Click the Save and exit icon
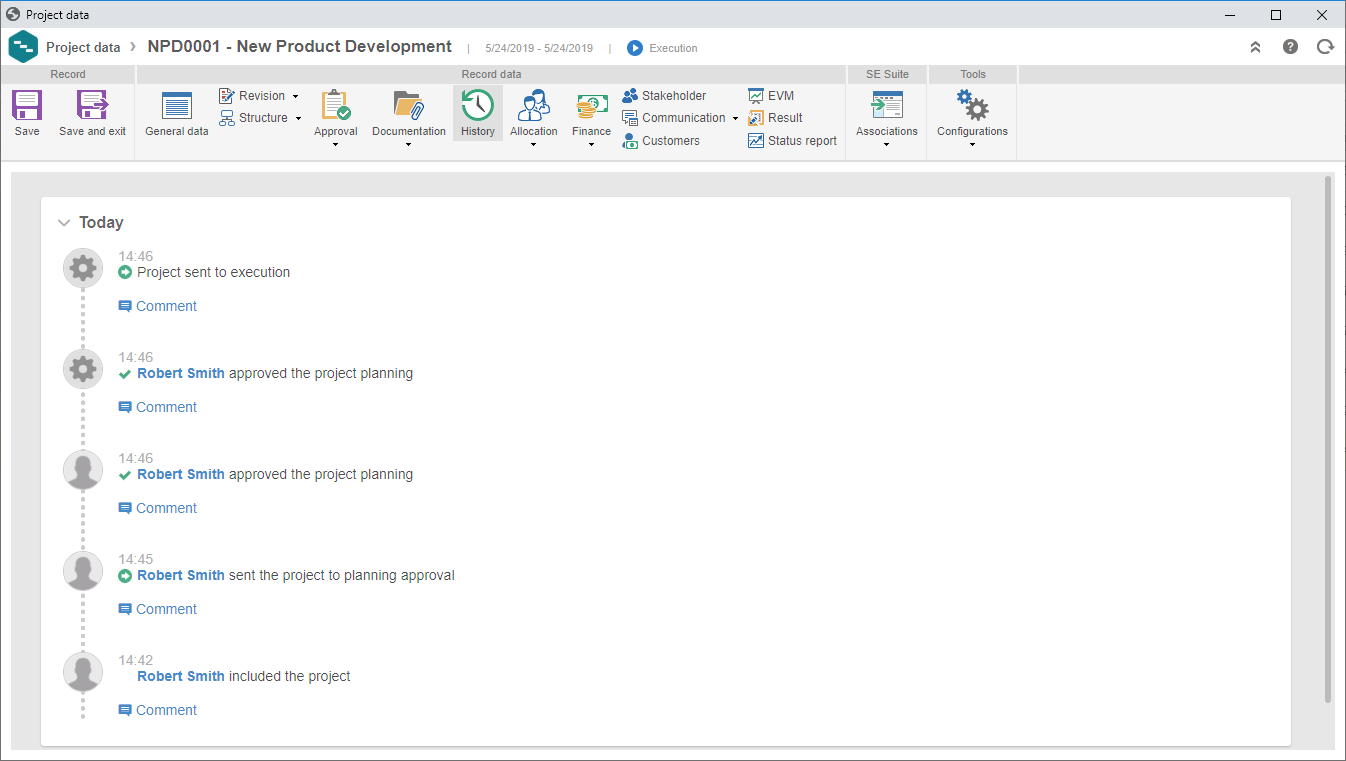This screenshot has height=761, width=1346. pos(92,105)
